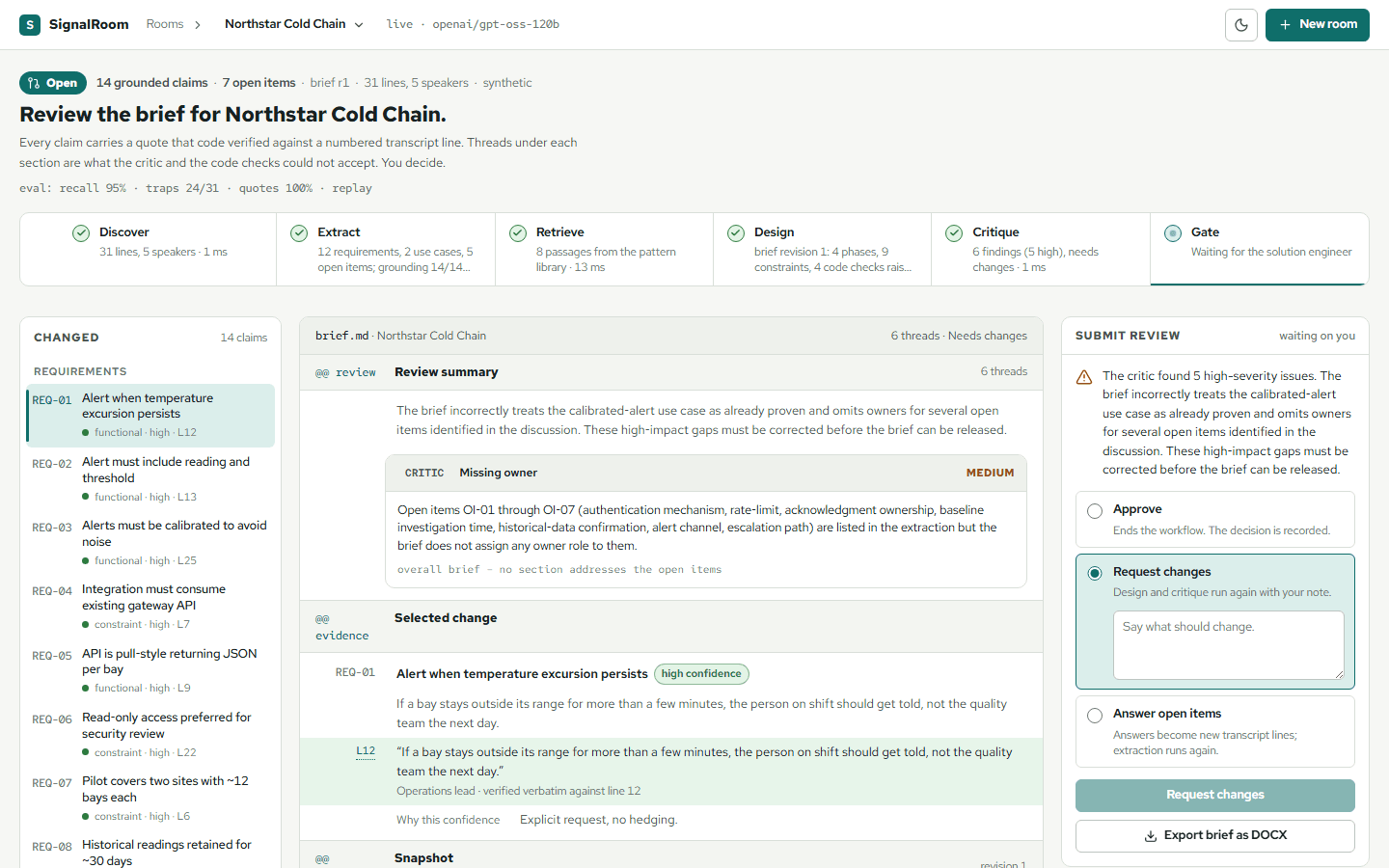Viewport: 1389px width, 868px height.
Task: Select REQ-02 Alert must include reading
Action: click(x=150, y=479)
